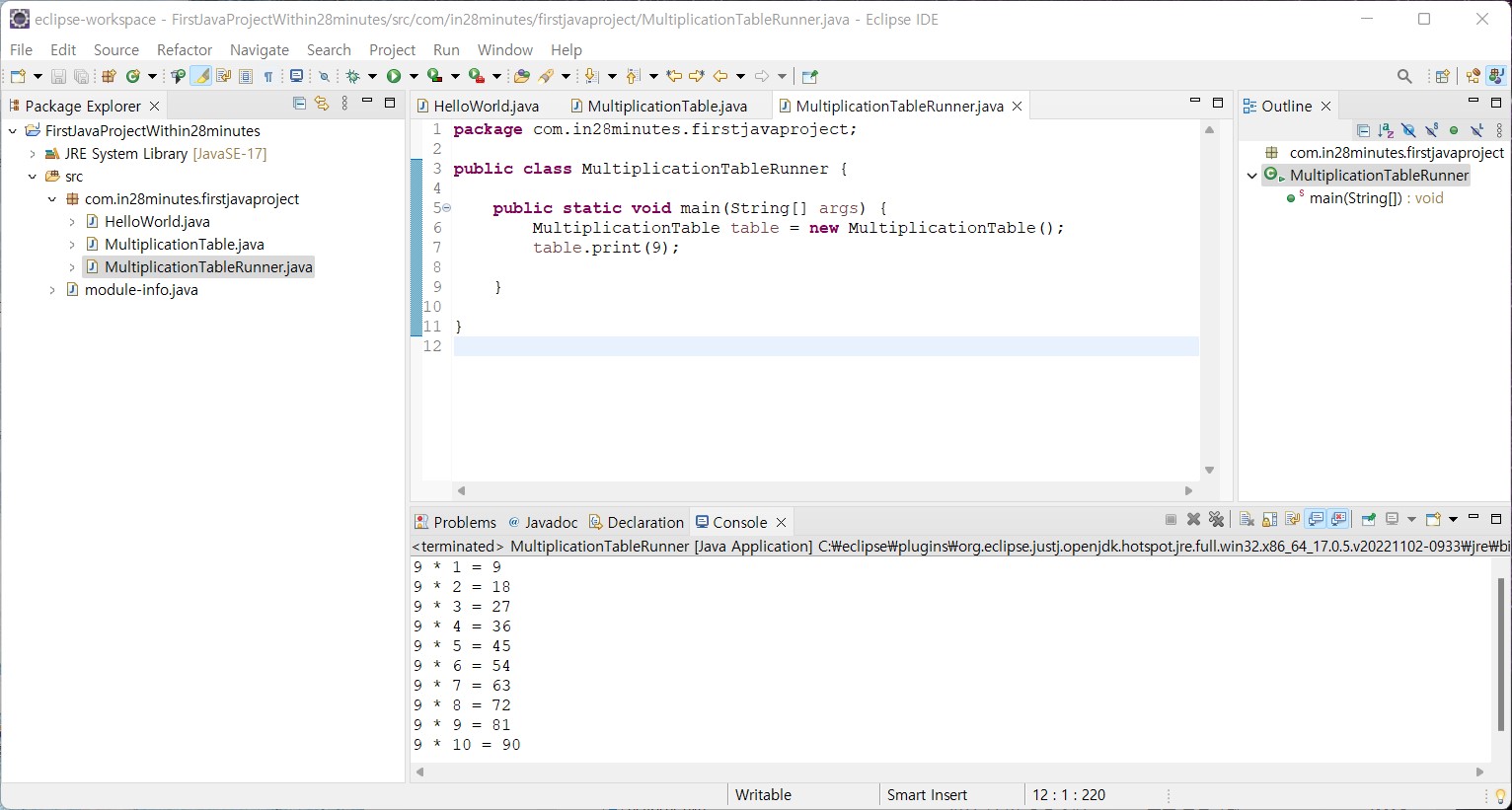Collapse the FirstJavaProjectWithin28minutes project
The image size is (1512, 810).
pos(13,131)
